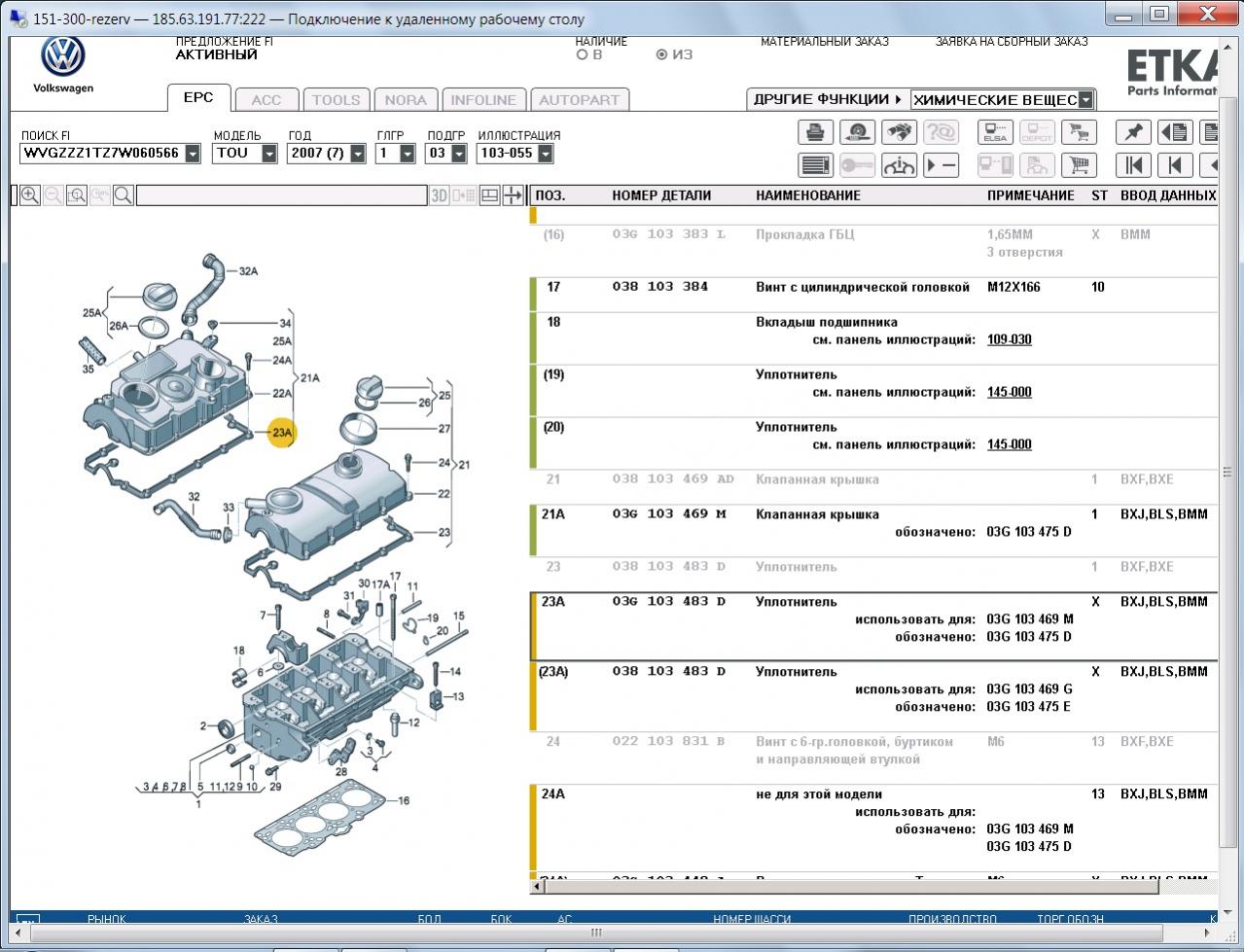The width and height of the screenshot is (1244, 952).
Task: Select the 'ИЗ' availability radio button
Action: pos(661,55)
